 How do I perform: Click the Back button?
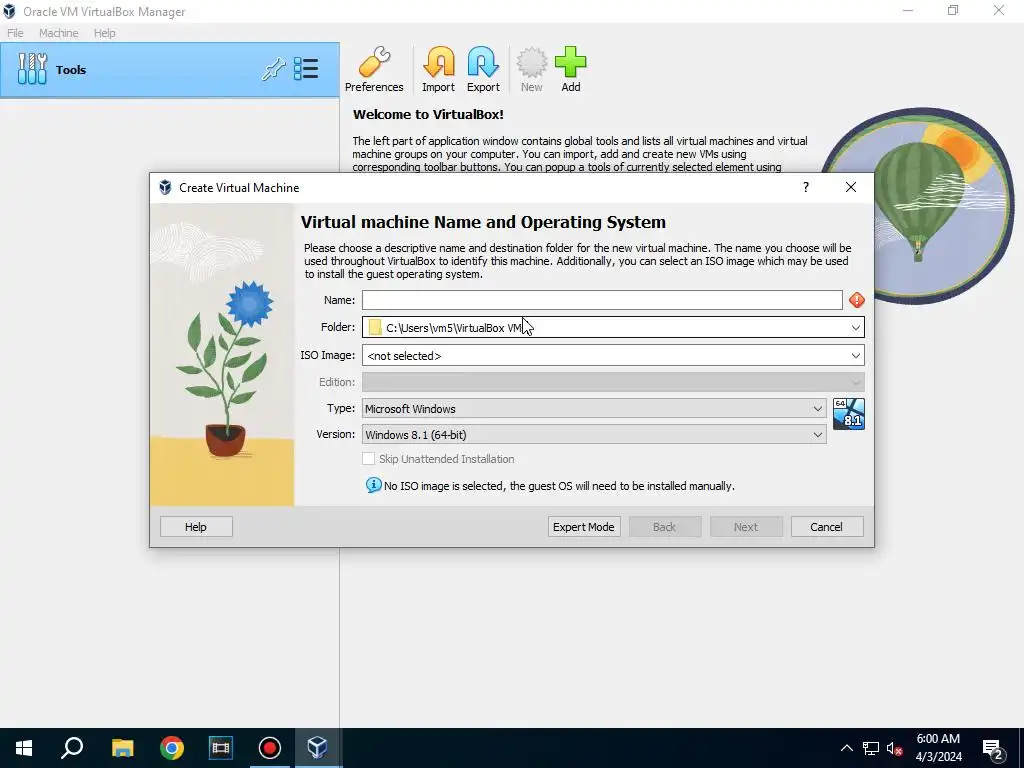pos(665,526)
